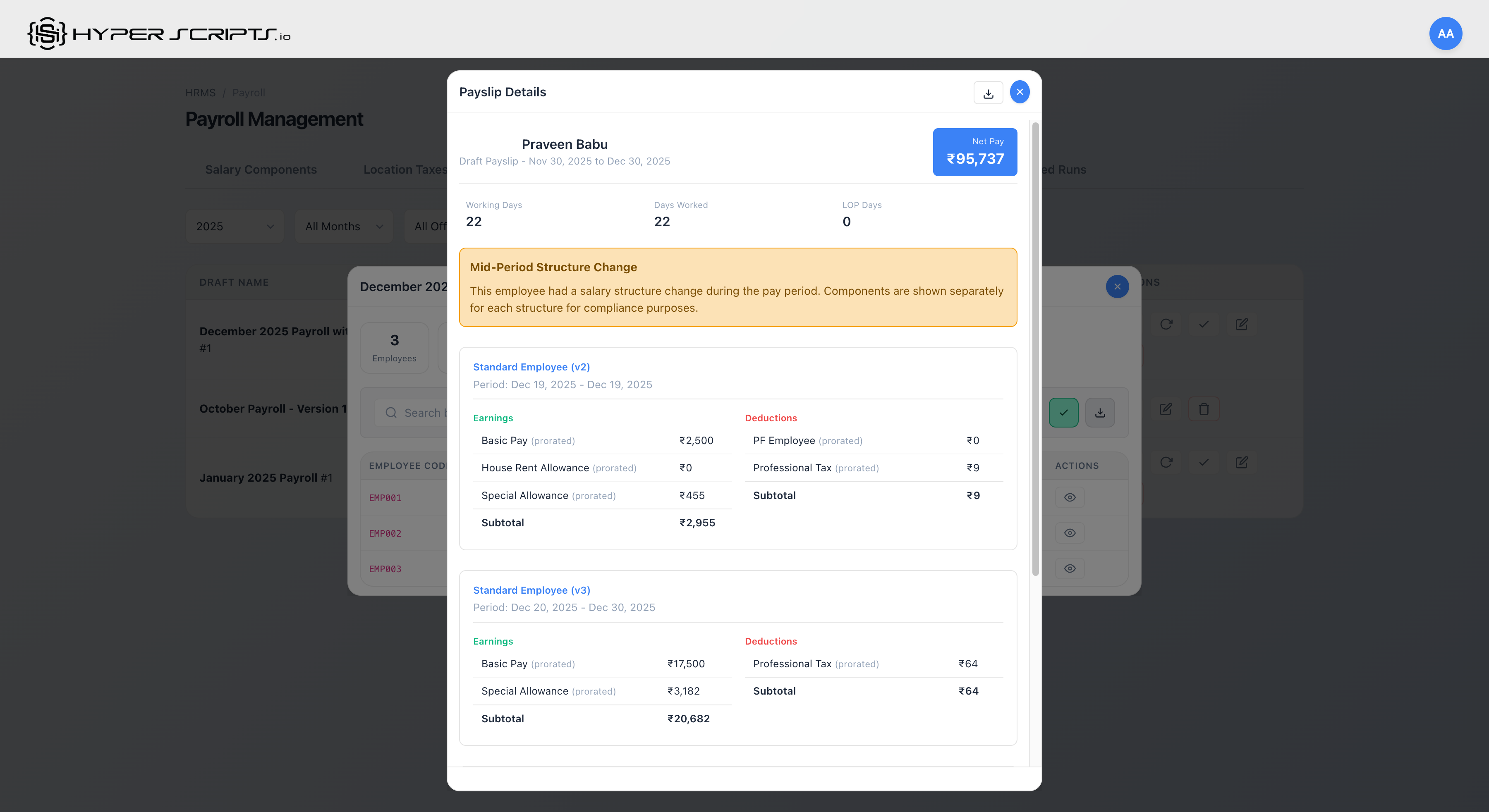Click the gray download button beside approve
Viewport: 1489px width, 812px height.
(x=1099, y=412)
